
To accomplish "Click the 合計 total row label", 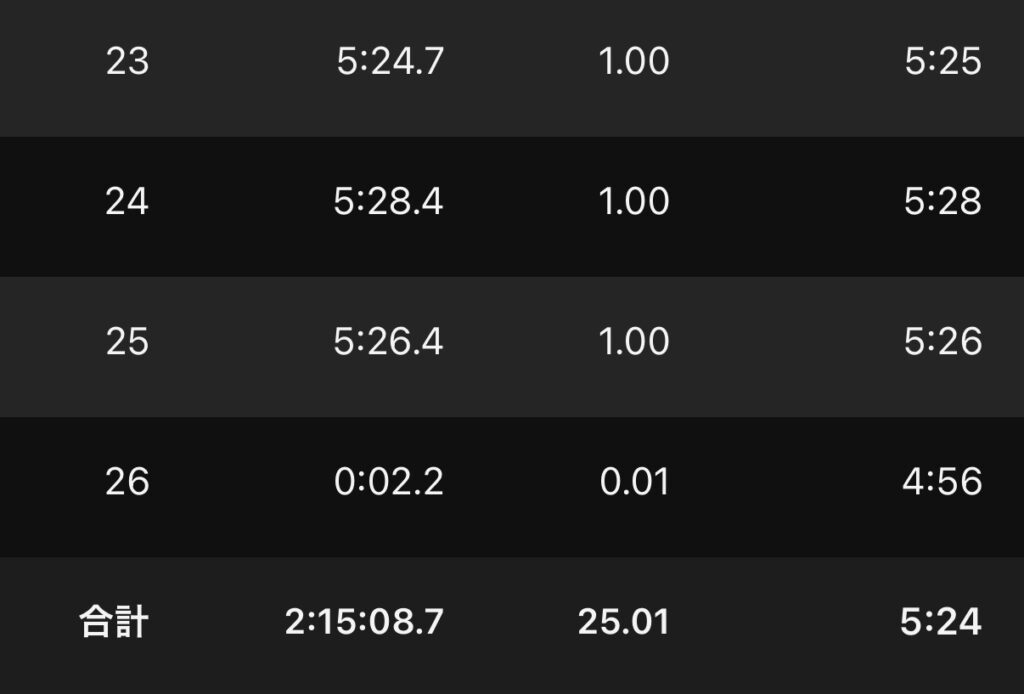I will 114,622.
